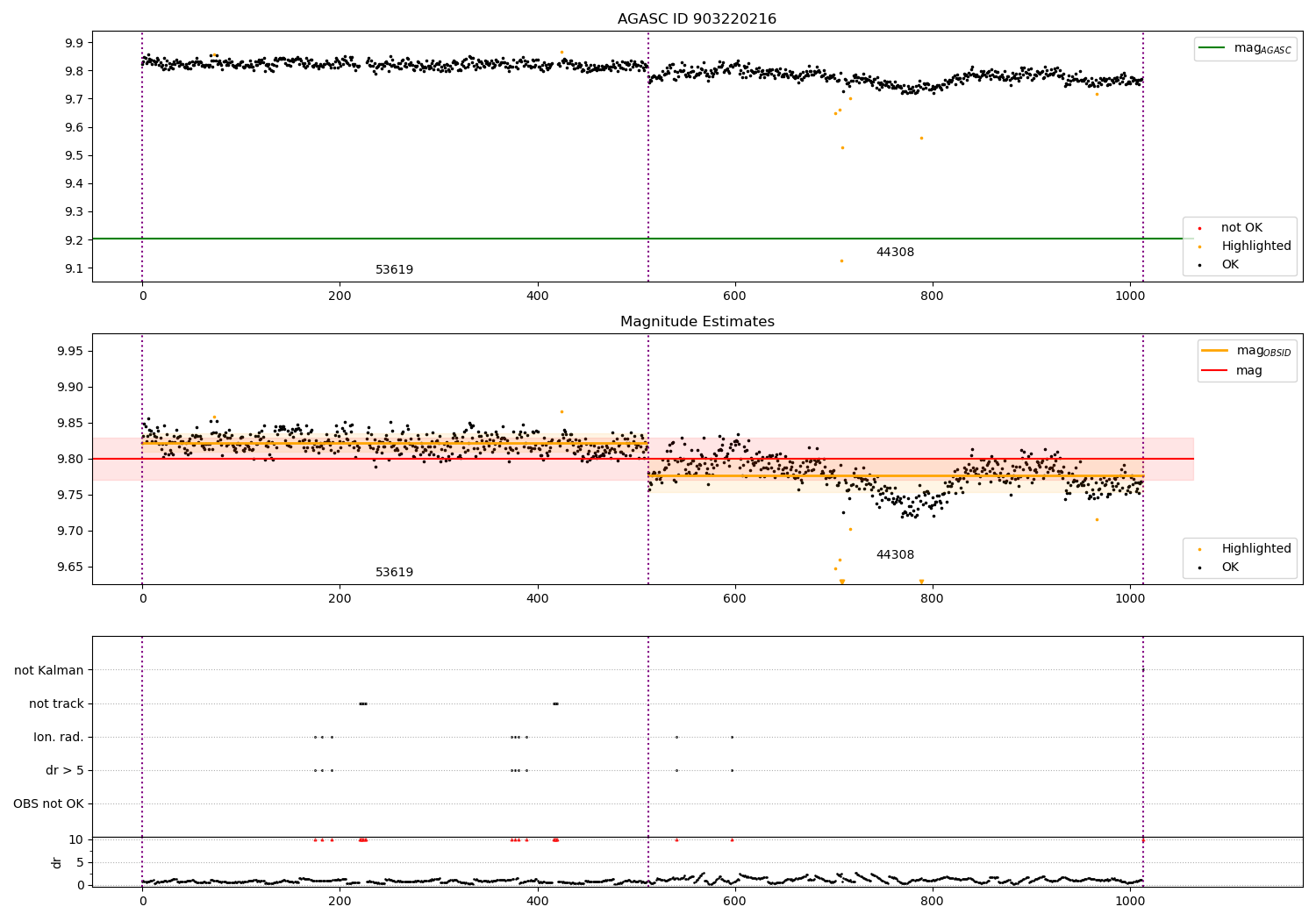1316x921 pixels.
Task: Click obsid label 53619 in Magnitude Estimates plot
Action: coord(394,573)
